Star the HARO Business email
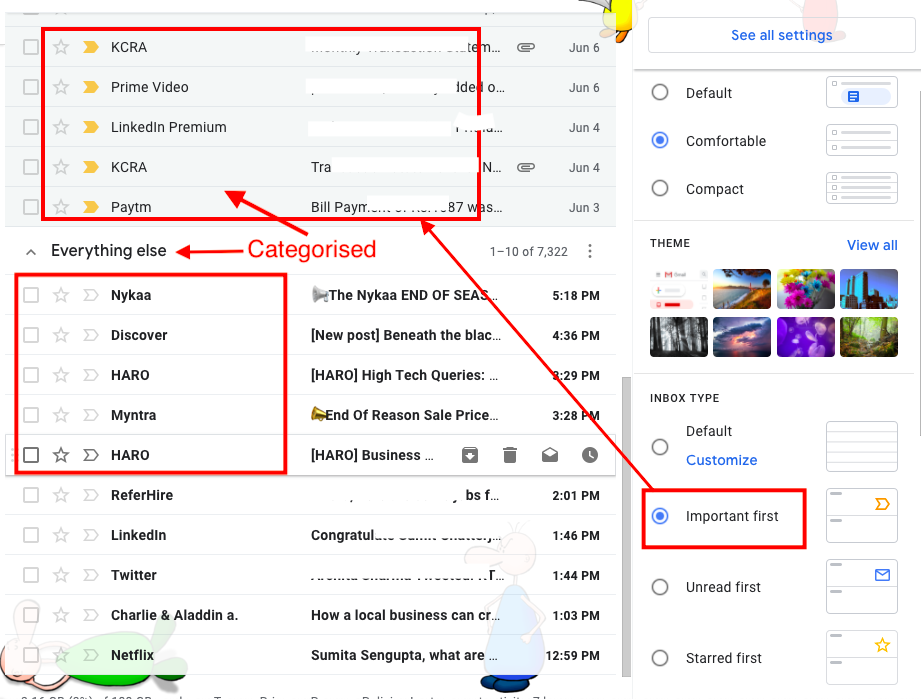 (x=61, y=455)
